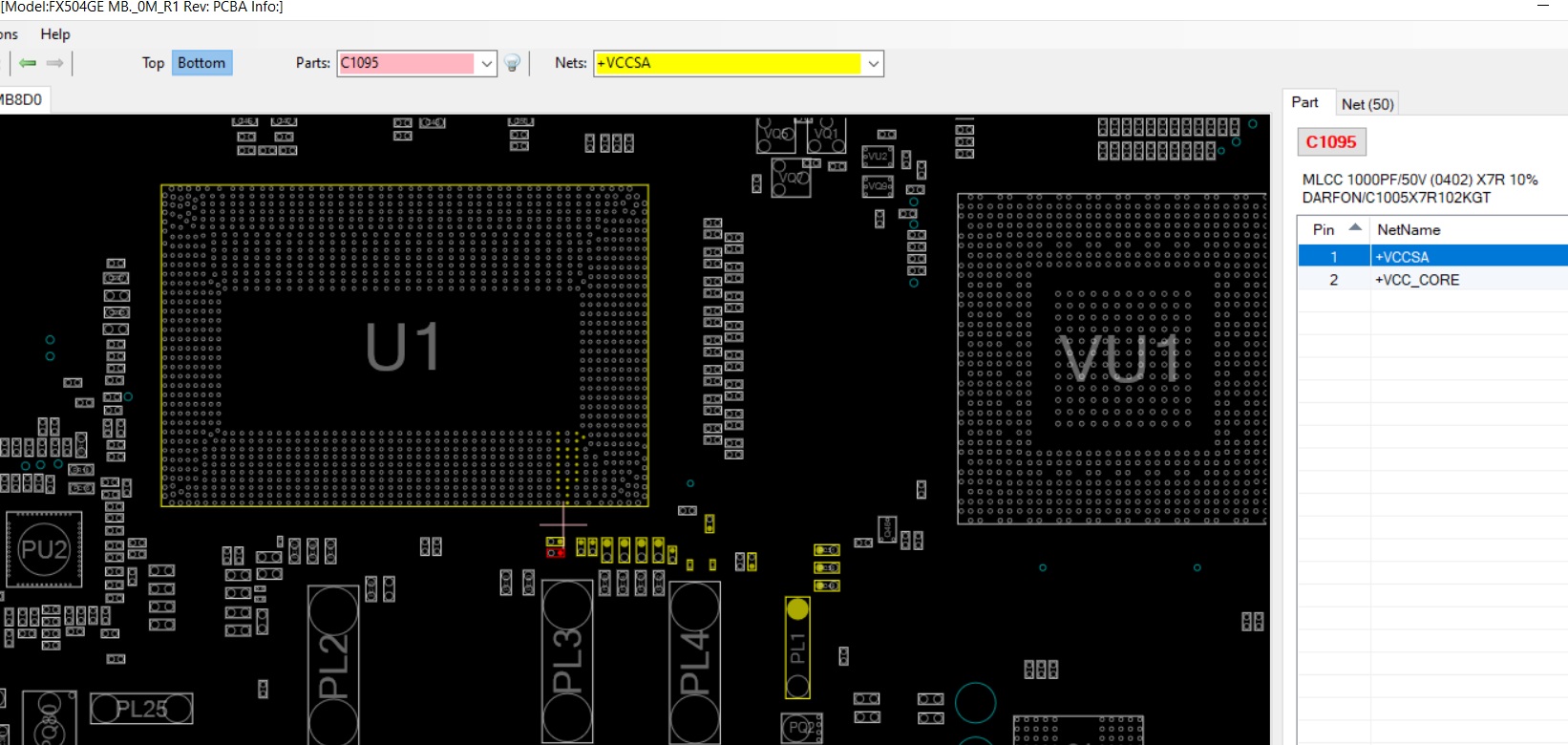1568x745 pixels.
Task: Select the VQ5 transistor on the board
Action: pos(775,135)
